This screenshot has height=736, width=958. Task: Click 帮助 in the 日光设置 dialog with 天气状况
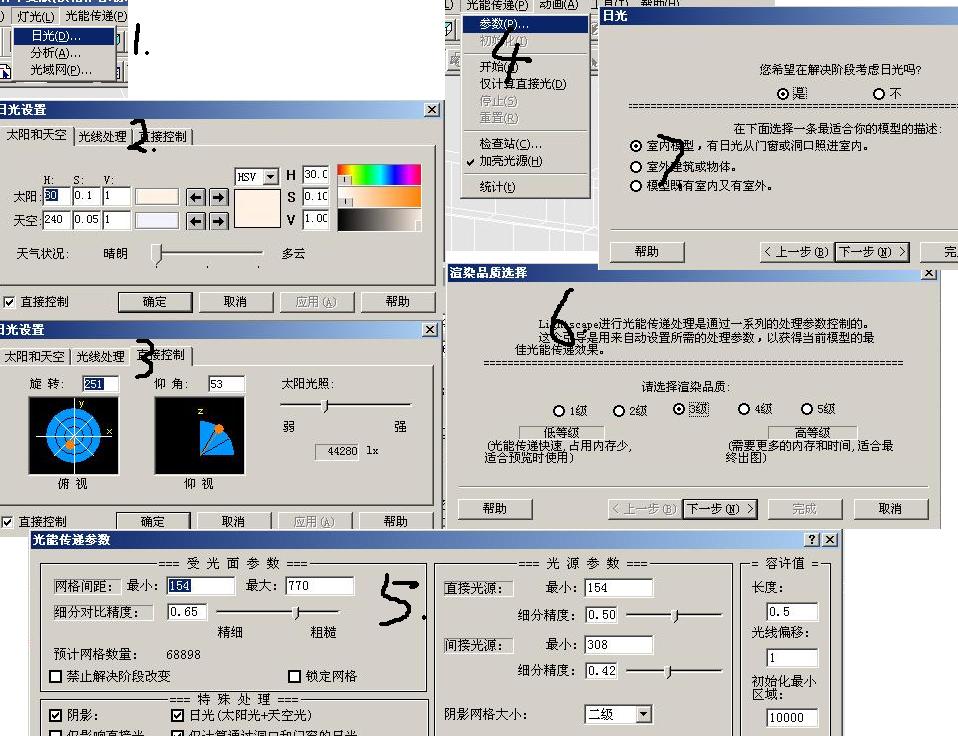point(398,302)
